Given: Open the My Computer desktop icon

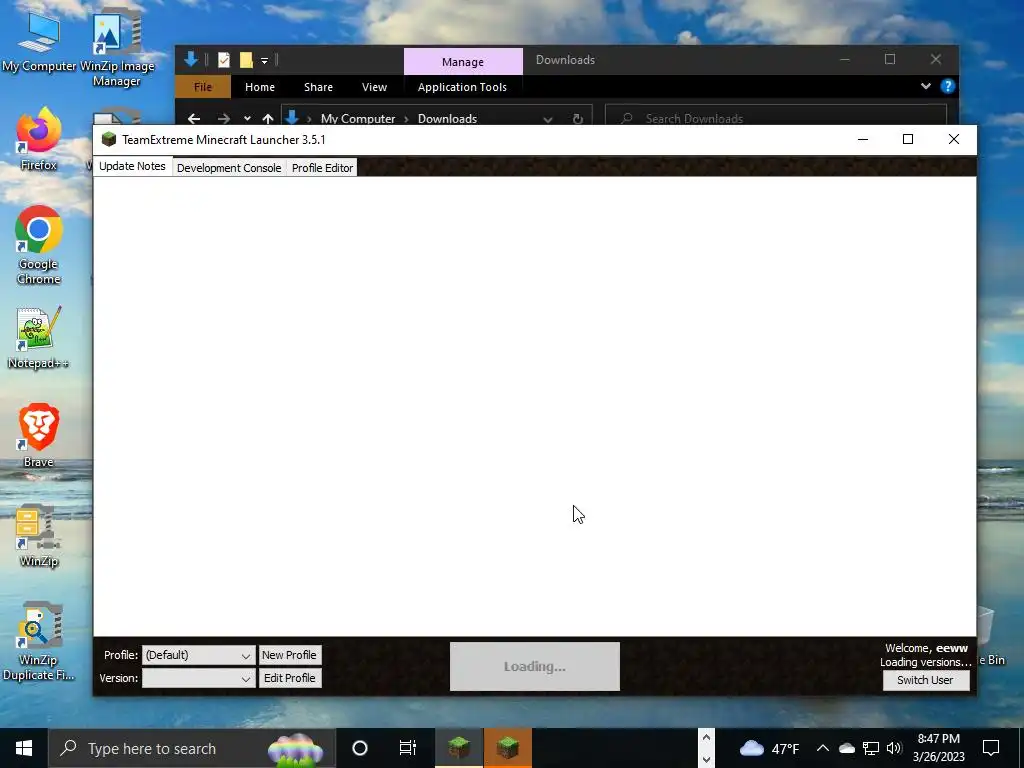Looking at the screenshot, I should tap(39, 40).
